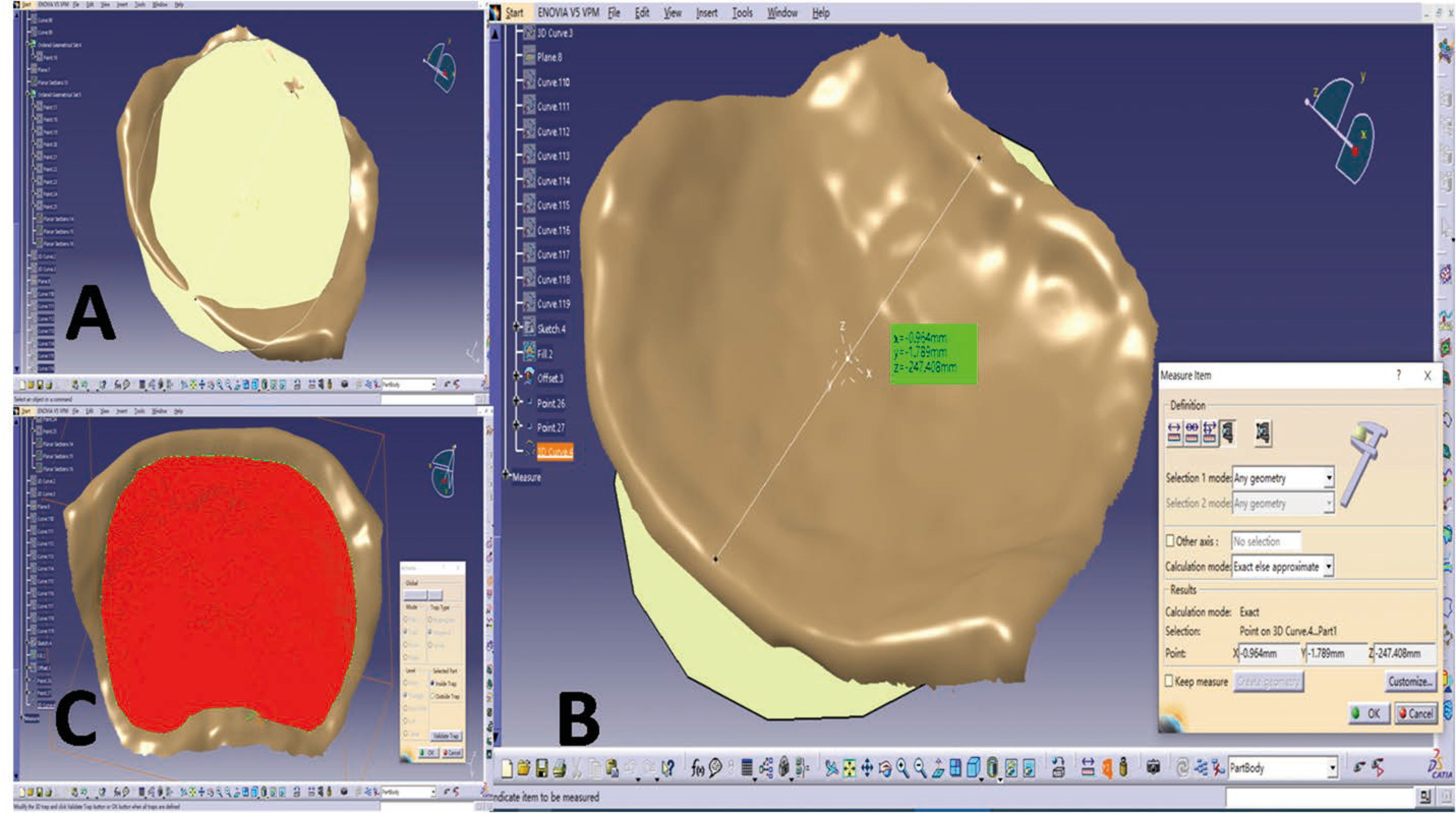This screenshot has width=1456, height=813.
Task: Expand the Sketch.4 tree node
Action: [516, 327]
